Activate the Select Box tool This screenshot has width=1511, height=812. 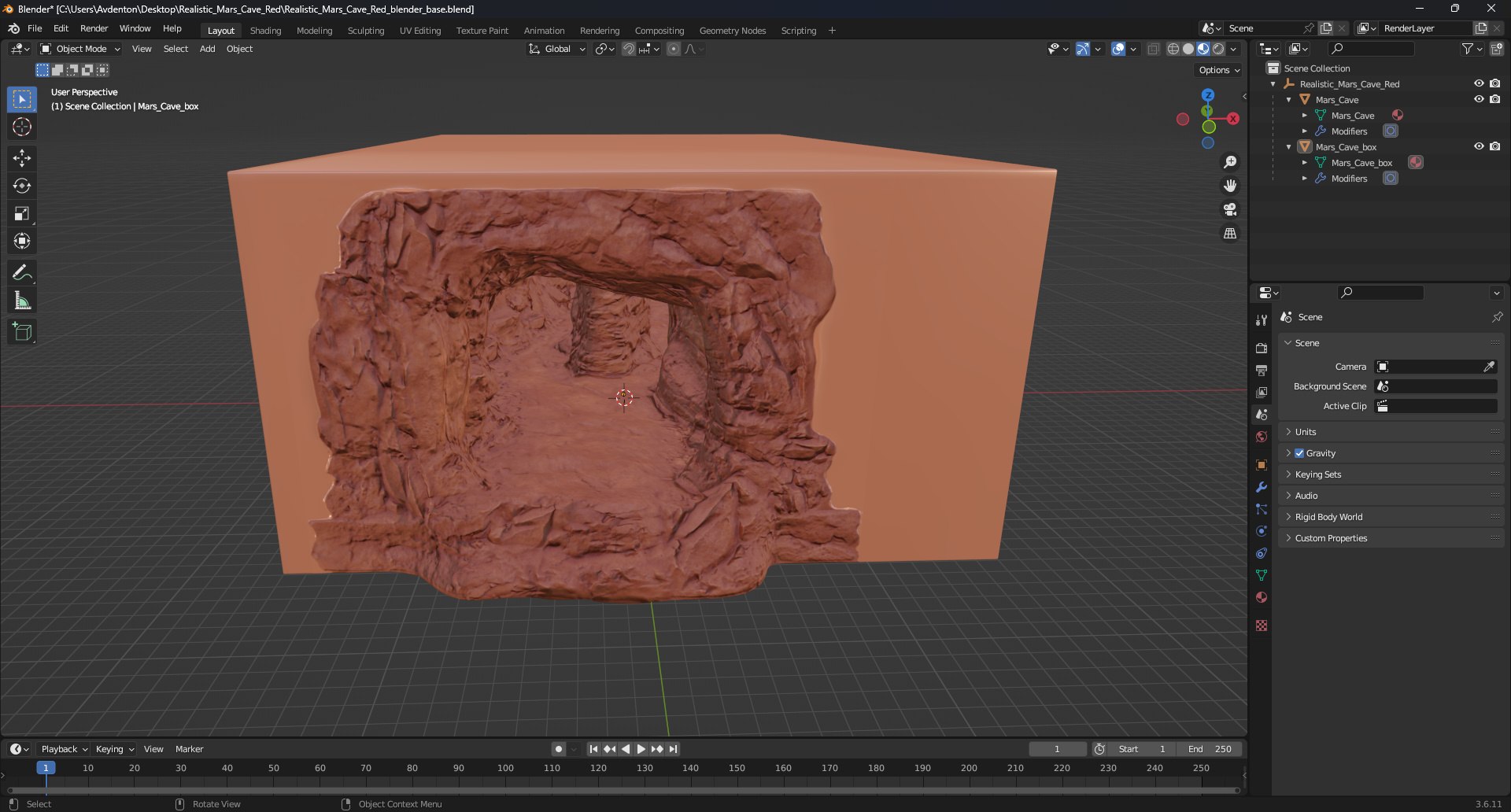point(22,99)
